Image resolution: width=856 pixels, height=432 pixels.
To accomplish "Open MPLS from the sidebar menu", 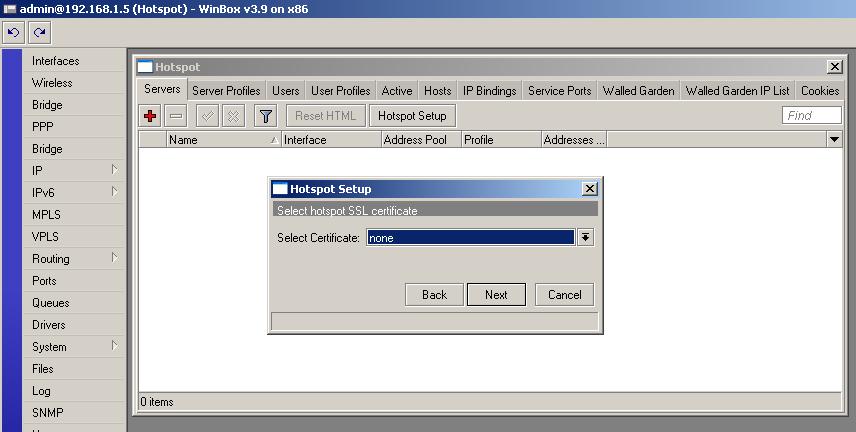I will [46, 215].
